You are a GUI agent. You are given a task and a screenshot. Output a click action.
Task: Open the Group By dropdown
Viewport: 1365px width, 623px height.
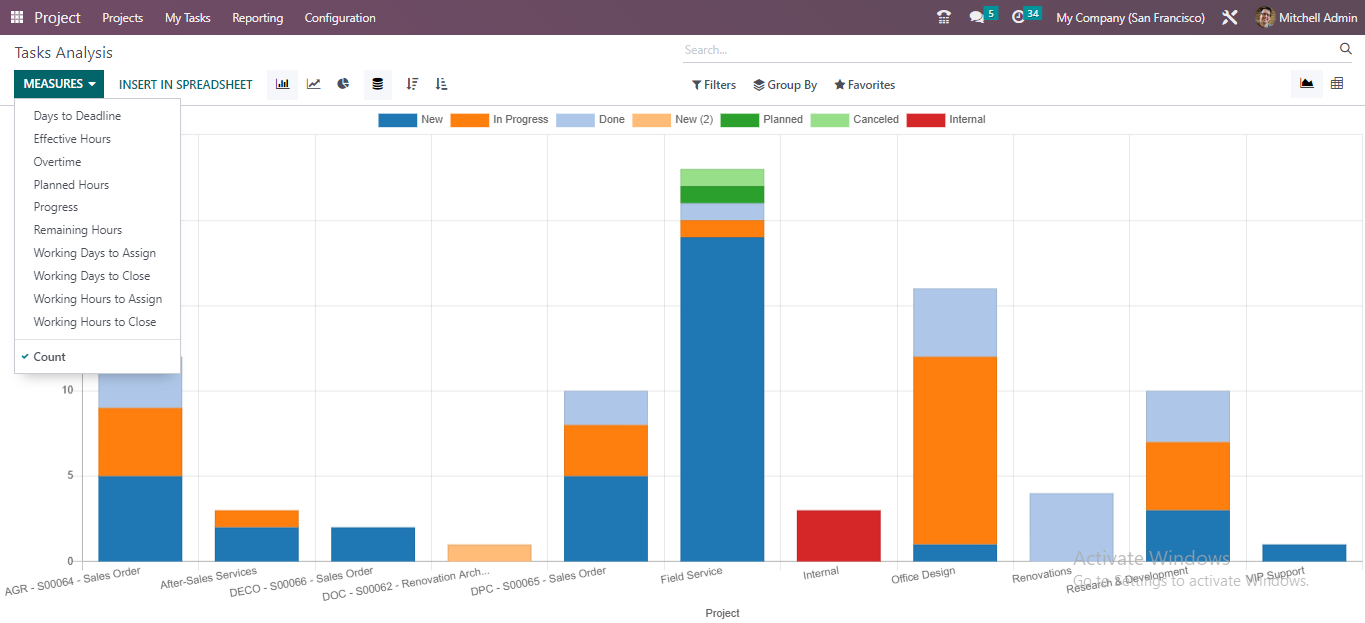coord(785,85)
